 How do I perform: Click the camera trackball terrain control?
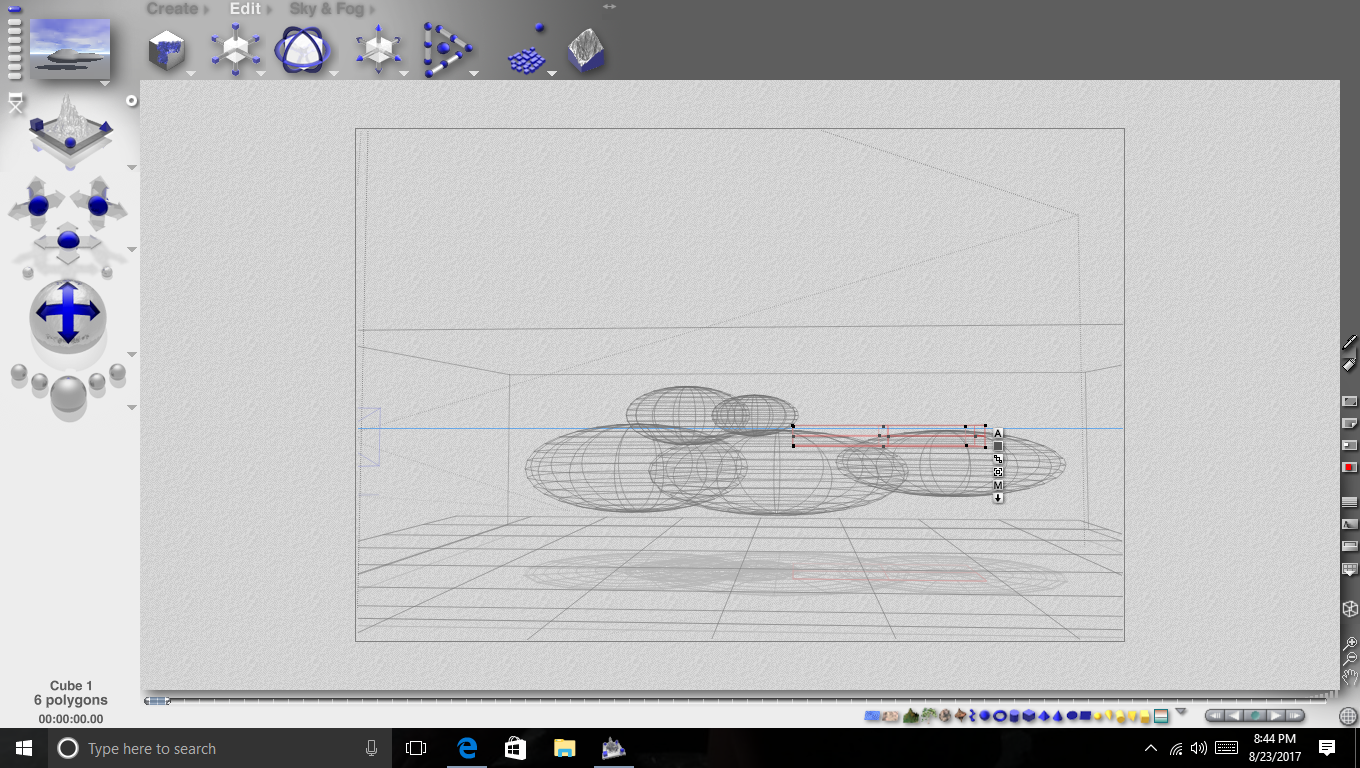68,132
